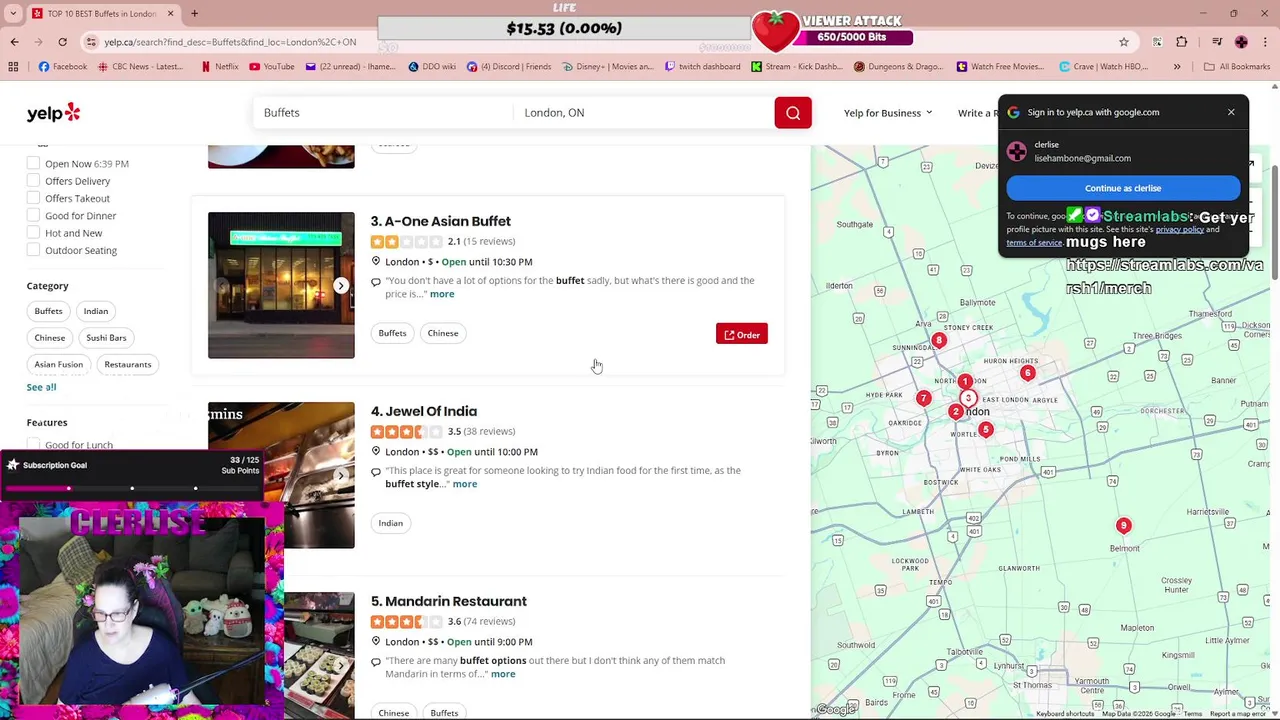
Task: Bookmark this page with star icon
Action: tap(1124, 42)
